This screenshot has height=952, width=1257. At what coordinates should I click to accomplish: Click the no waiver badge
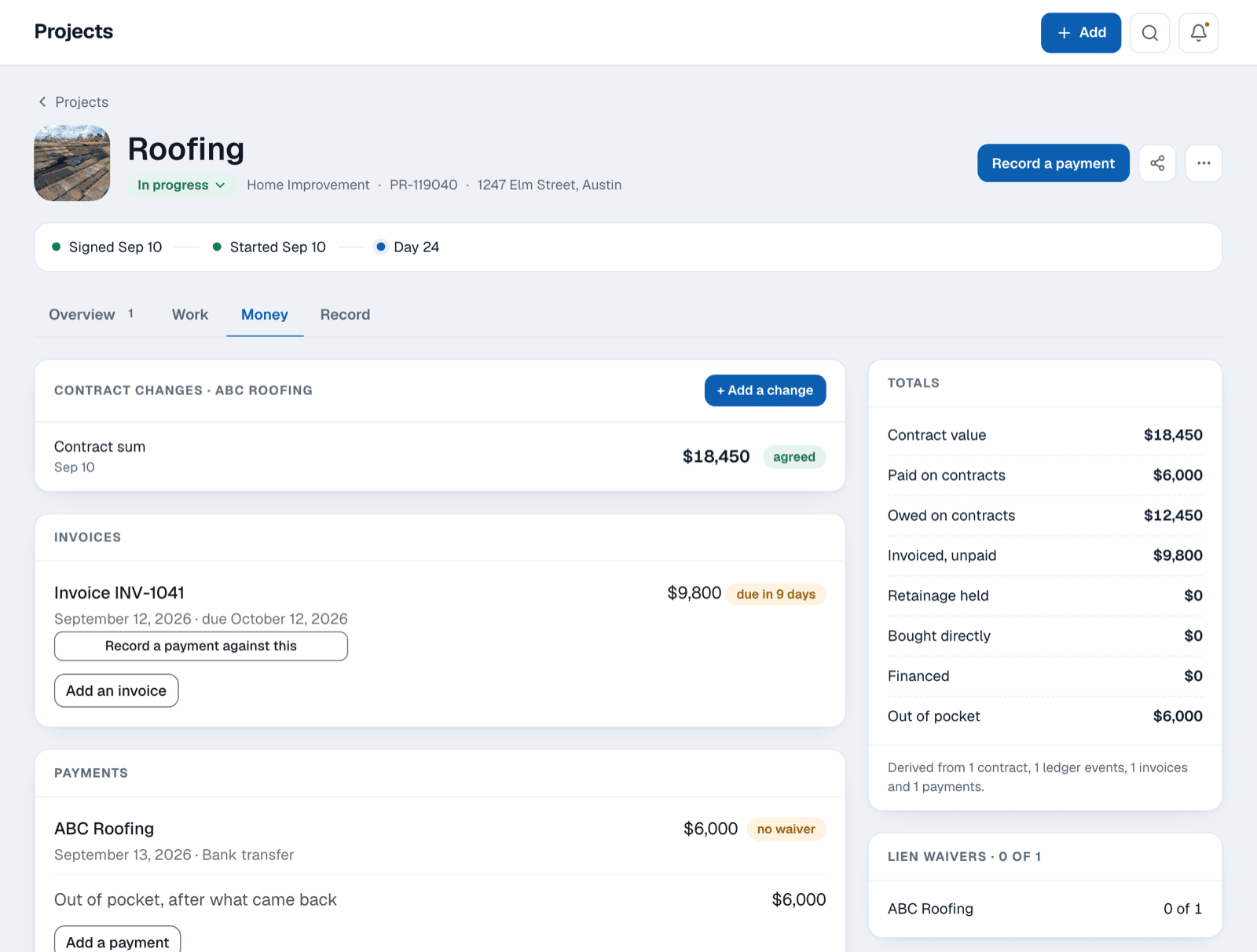(x=786, y=829)
